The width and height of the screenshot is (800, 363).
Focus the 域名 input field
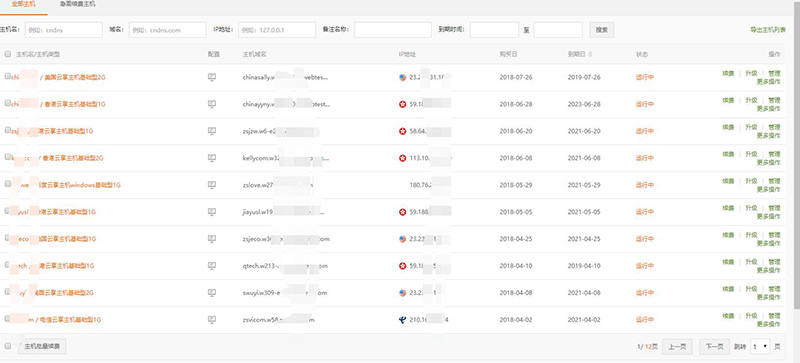[x=168, y=30]
